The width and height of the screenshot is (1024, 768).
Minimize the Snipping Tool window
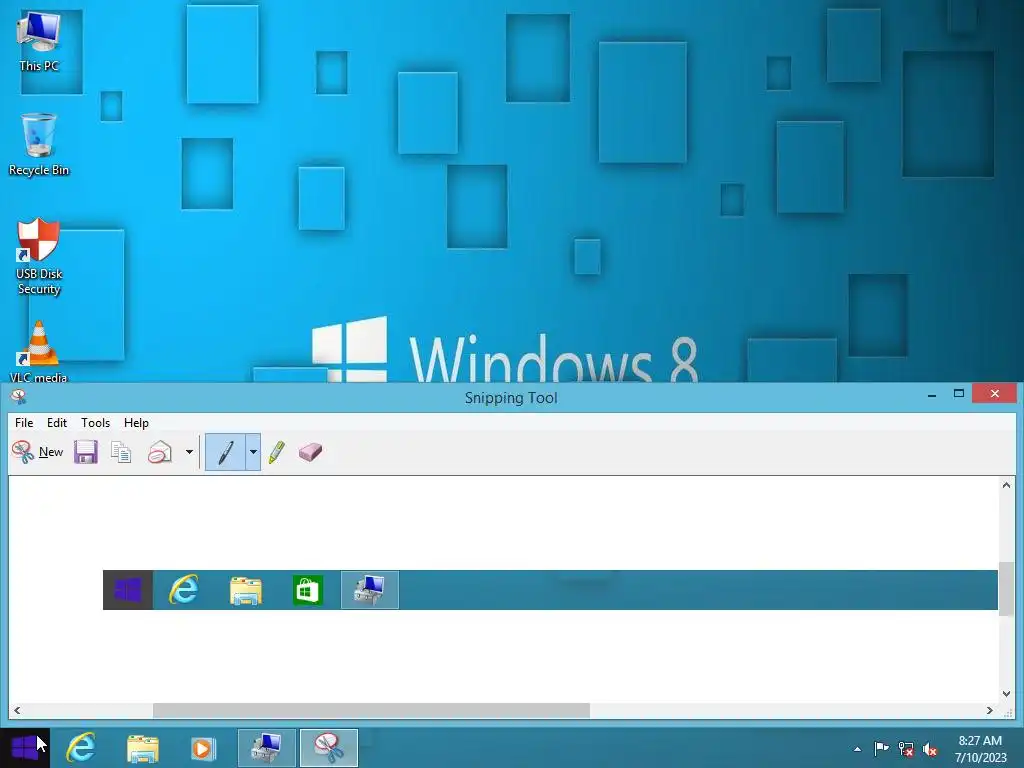[x=932, y=394]
